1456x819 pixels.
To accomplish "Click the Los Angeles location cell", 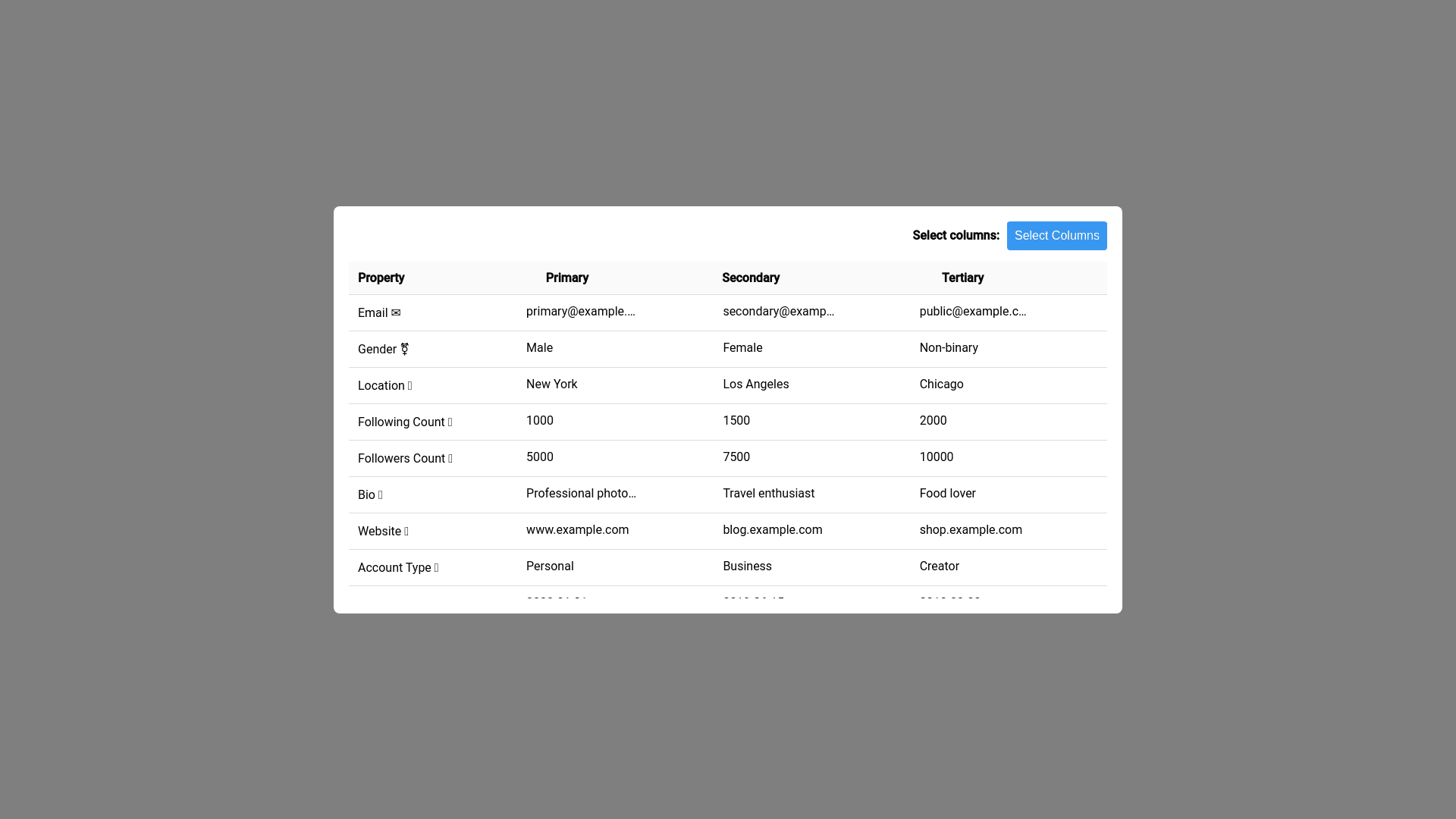I will click(x=755, y=384).
